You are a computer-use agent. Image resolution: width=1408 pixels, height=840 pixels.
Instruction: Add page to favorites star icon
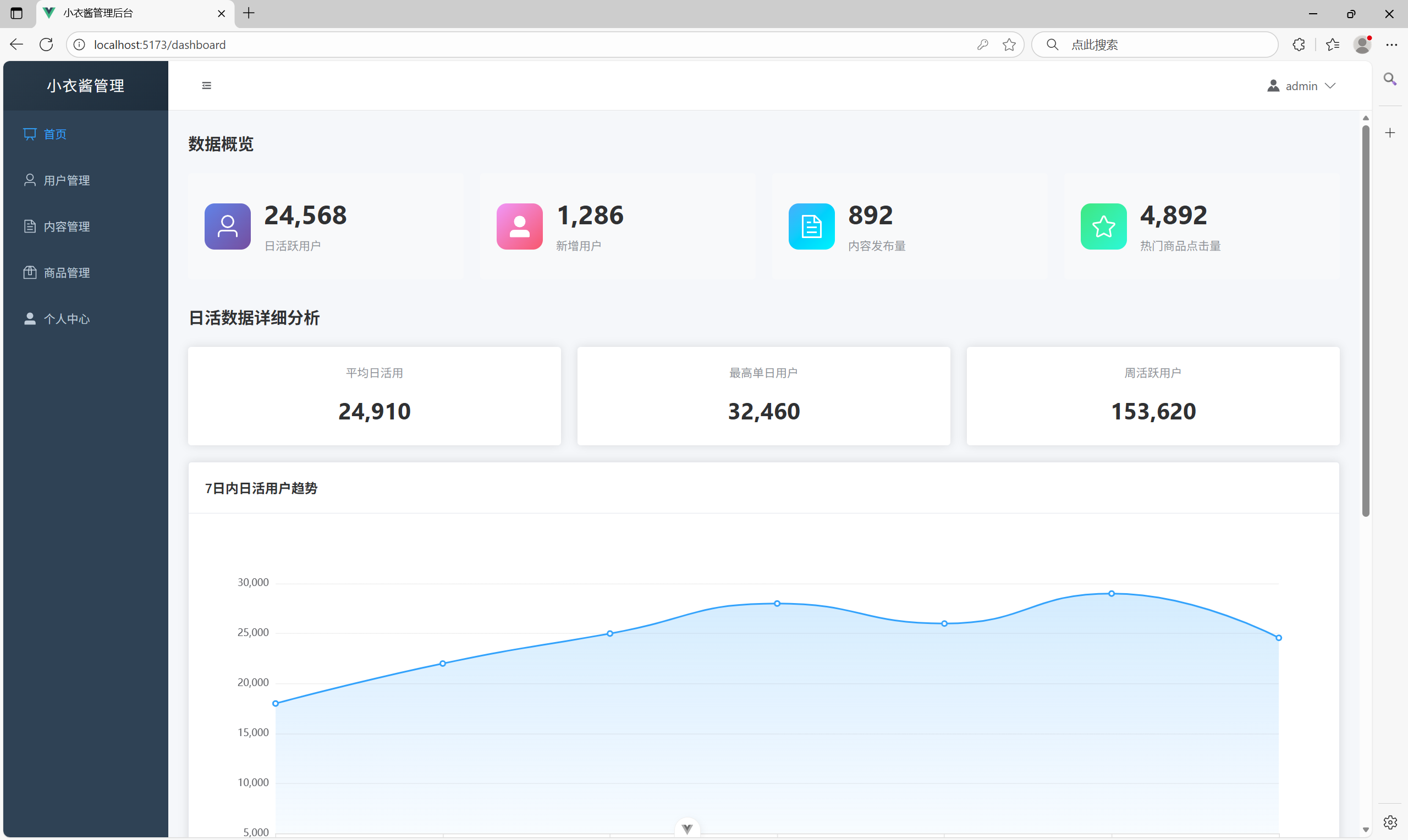(x=1009, y=45)
